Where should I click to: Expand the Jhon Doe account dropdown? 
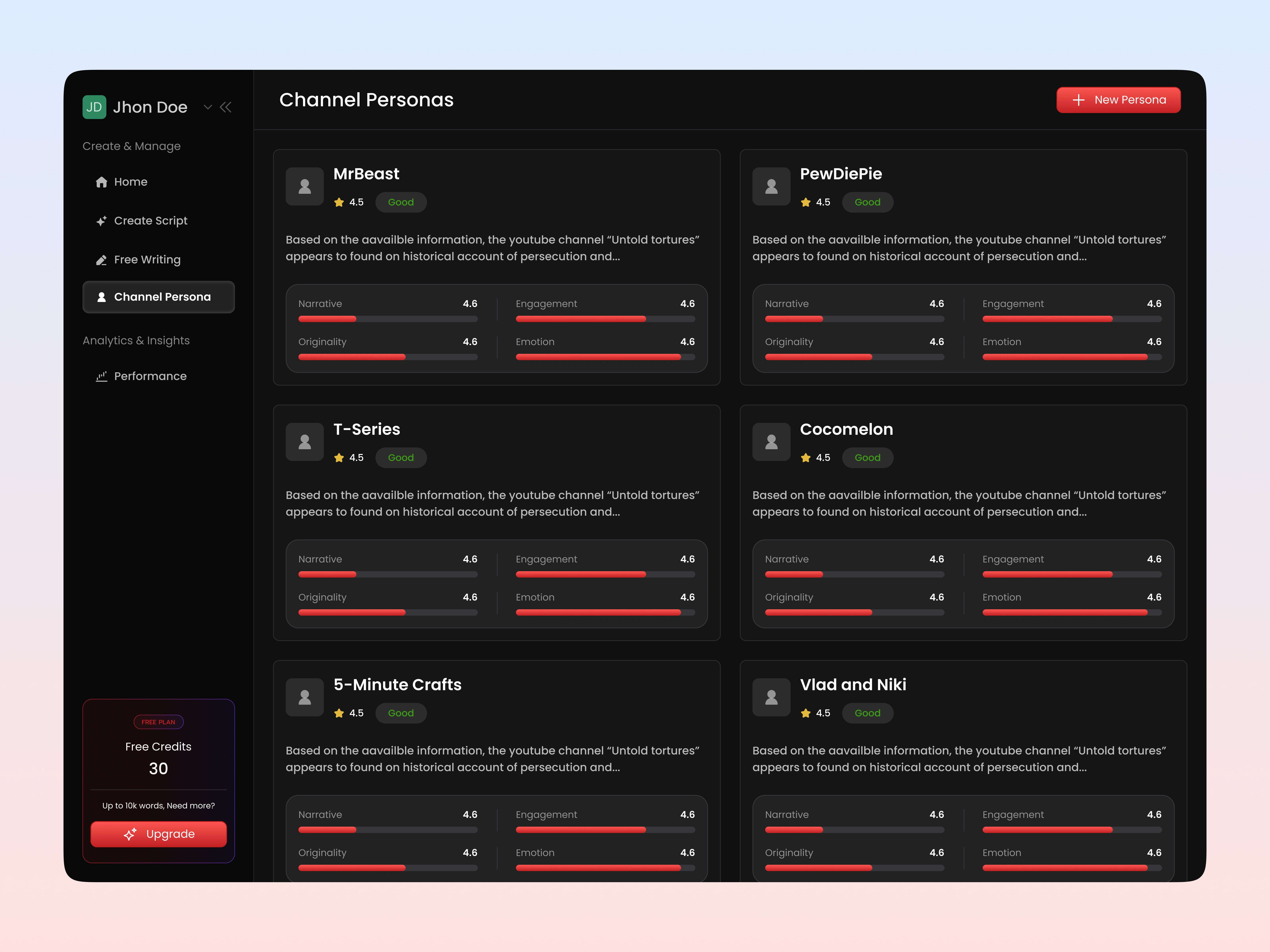208,107
